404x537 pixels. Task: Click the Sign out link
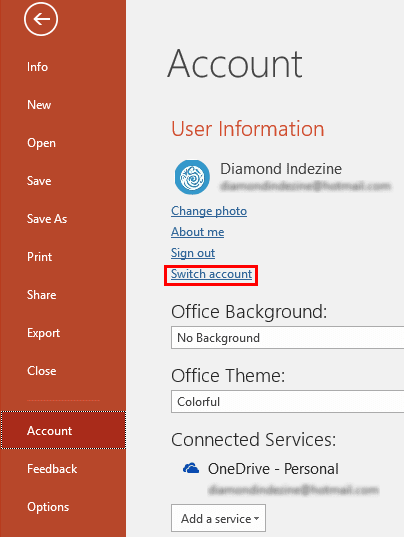click(193, 253)
